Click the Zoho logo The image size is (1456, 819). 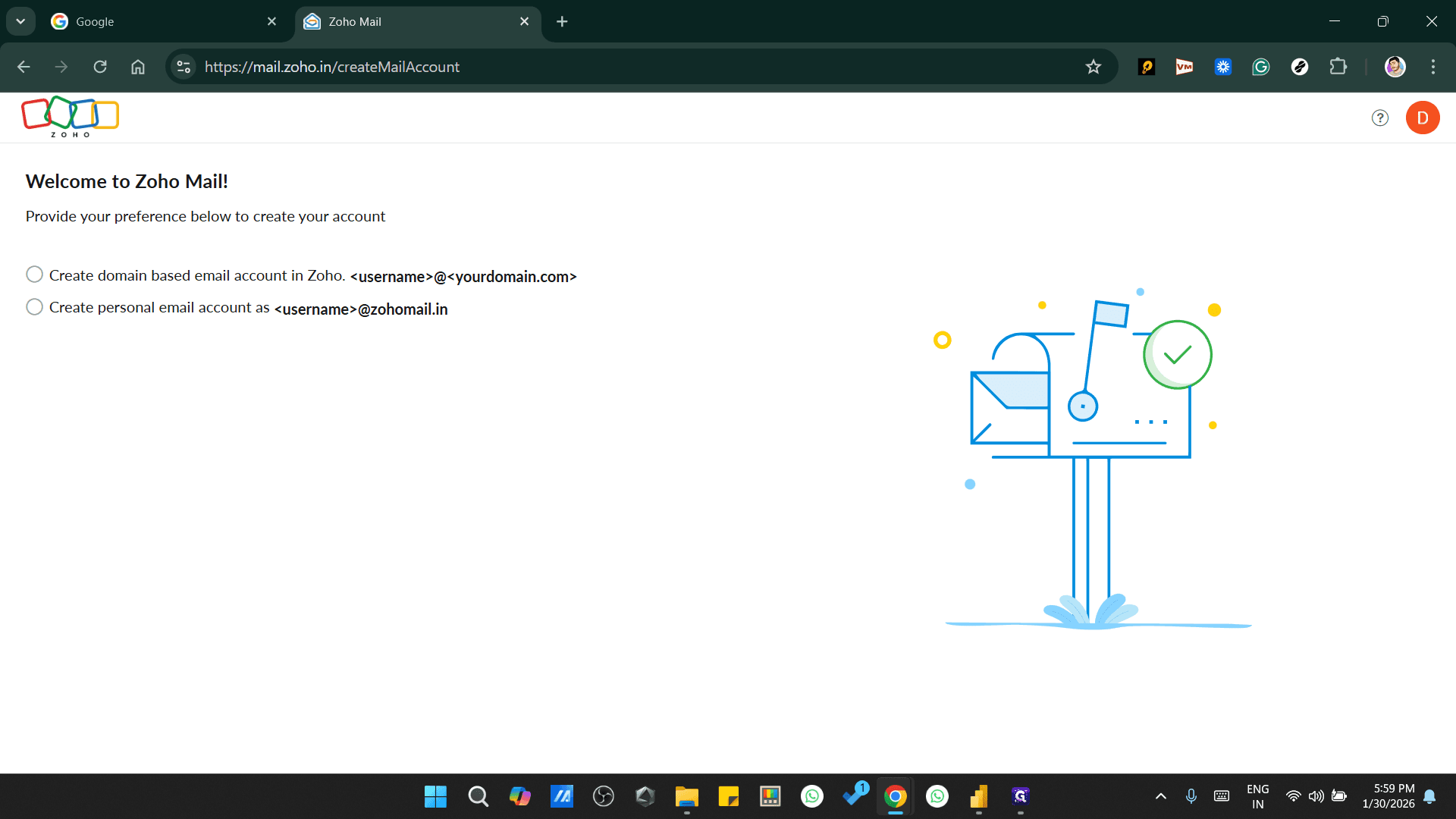click(x=70, y=117)
